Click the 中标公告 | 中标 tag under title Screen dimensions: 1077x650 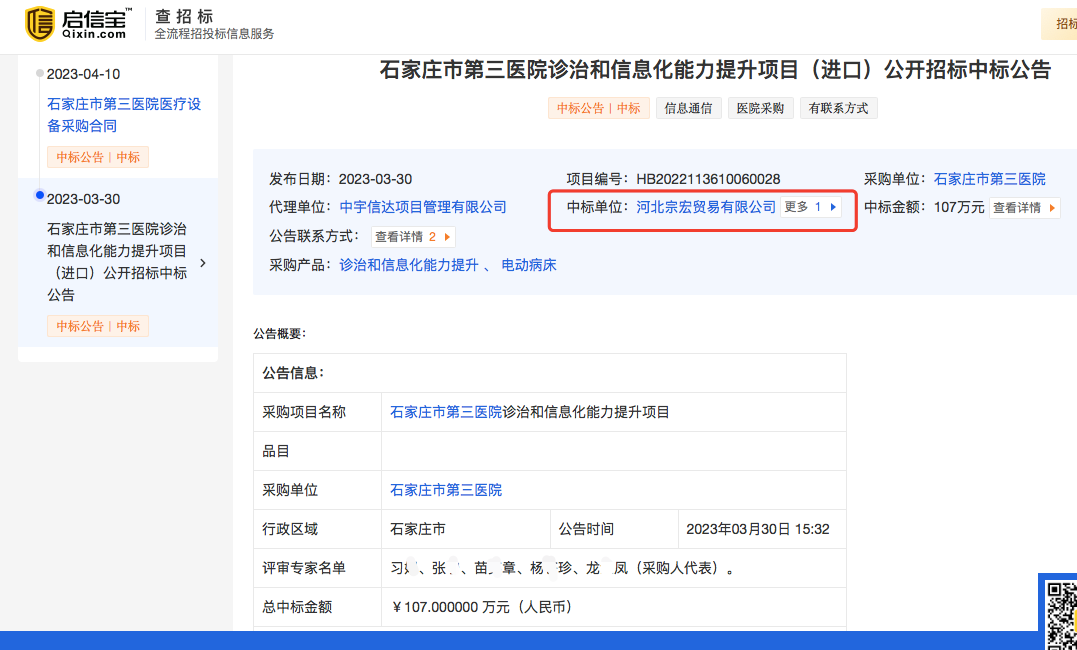click(x=598, y=108)
